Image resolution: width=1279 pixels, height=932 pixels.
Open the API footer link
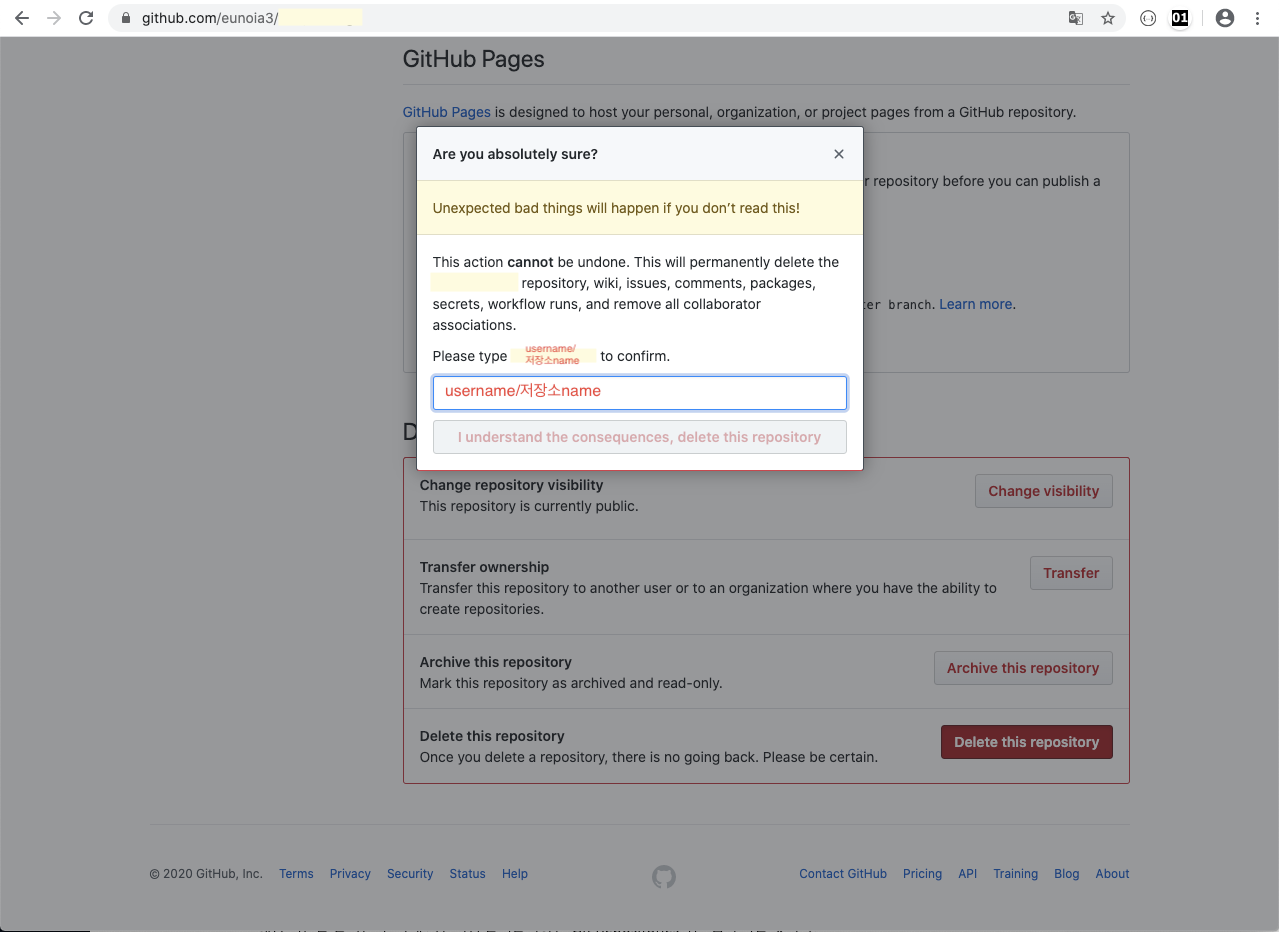pos(967,874)
